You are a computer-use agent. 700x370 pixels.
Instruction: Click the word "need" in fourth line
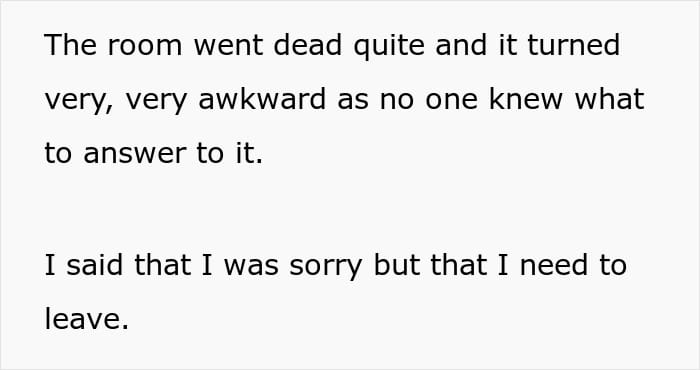[x=554, y=265]
